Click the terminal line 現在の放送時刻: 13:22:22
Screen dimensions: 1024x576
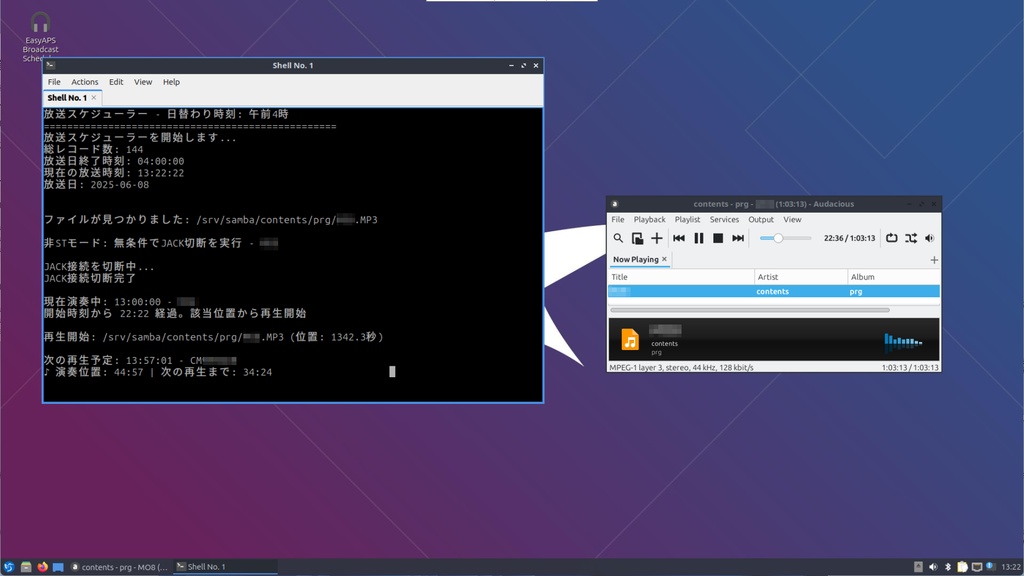[114, 173]
